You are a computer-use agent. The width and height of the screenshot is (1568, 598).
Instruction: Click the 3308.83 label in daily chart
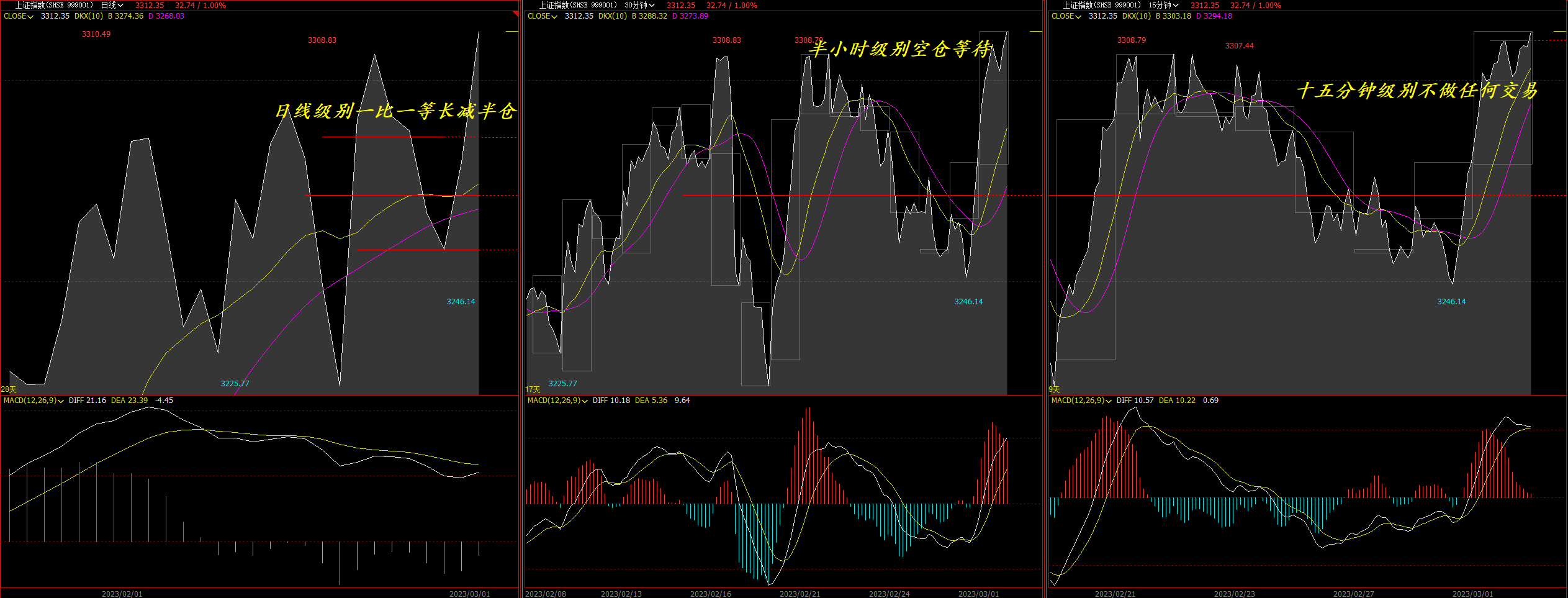click(x=322, y=40)
